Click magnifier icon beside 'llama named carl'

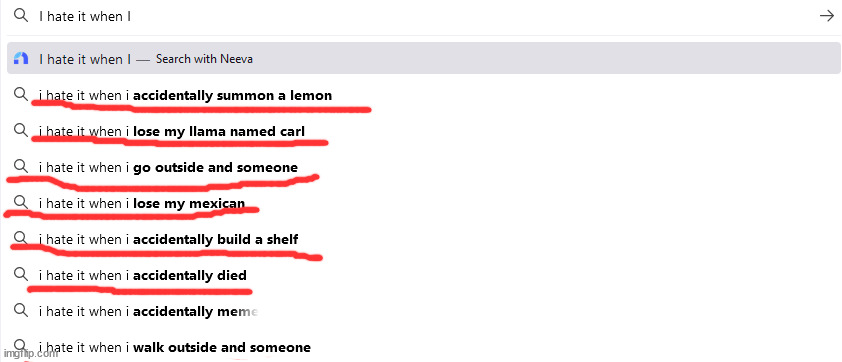click(21, 131)
